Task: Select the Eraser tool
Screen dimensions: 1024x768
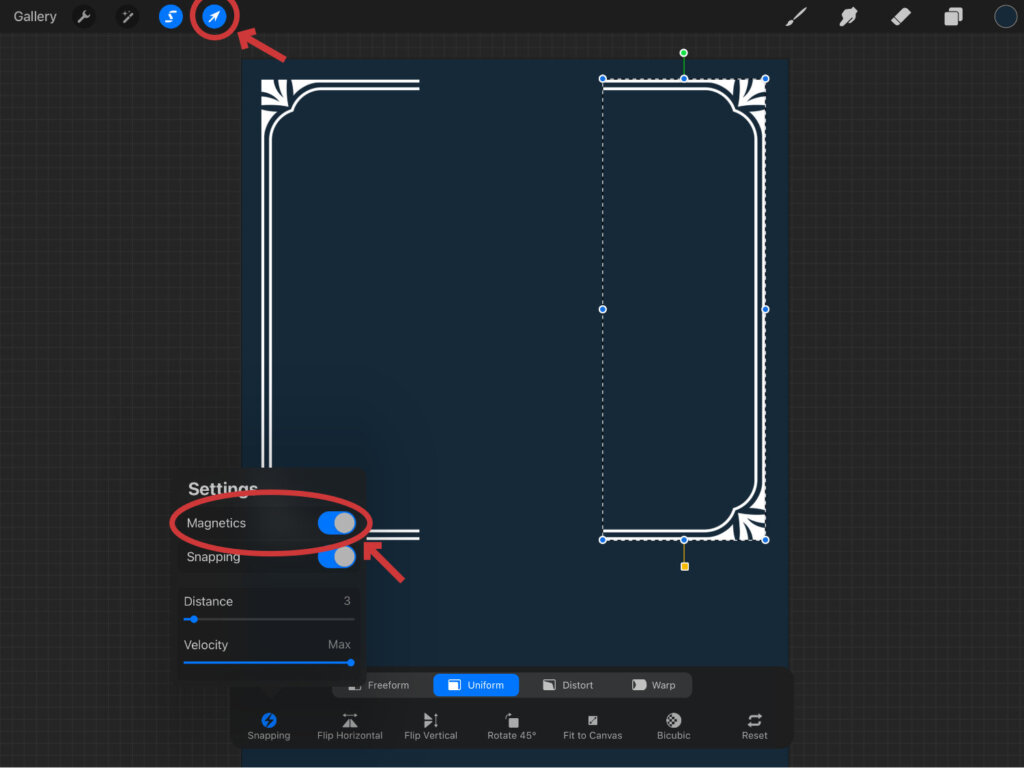Action: 901,17
